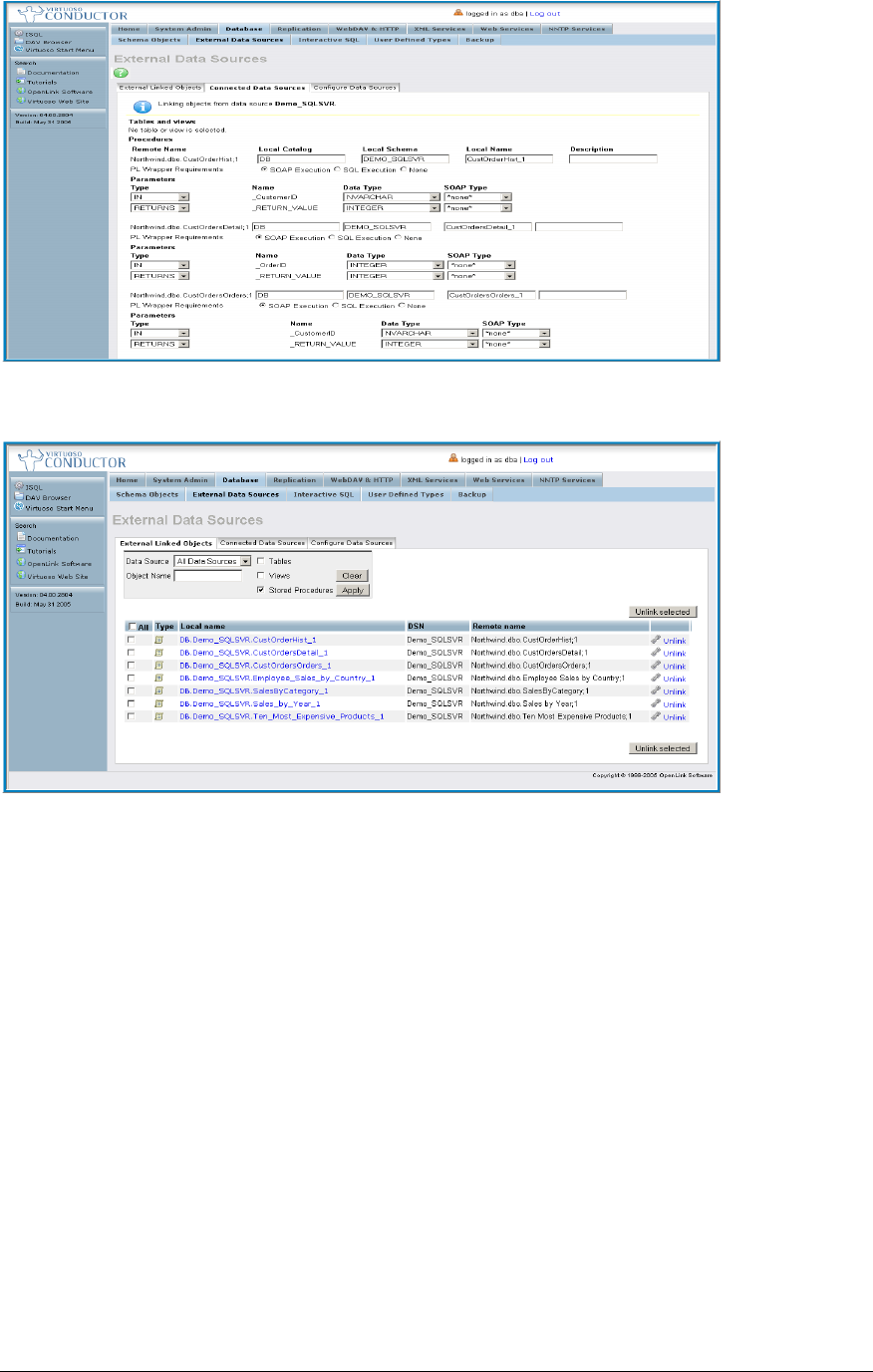Image resolution: width=873 pixels, height=1372 pixels.
Task: Click the procedure type icon for SalesByCategory_1 row
Action: point(158,690)
